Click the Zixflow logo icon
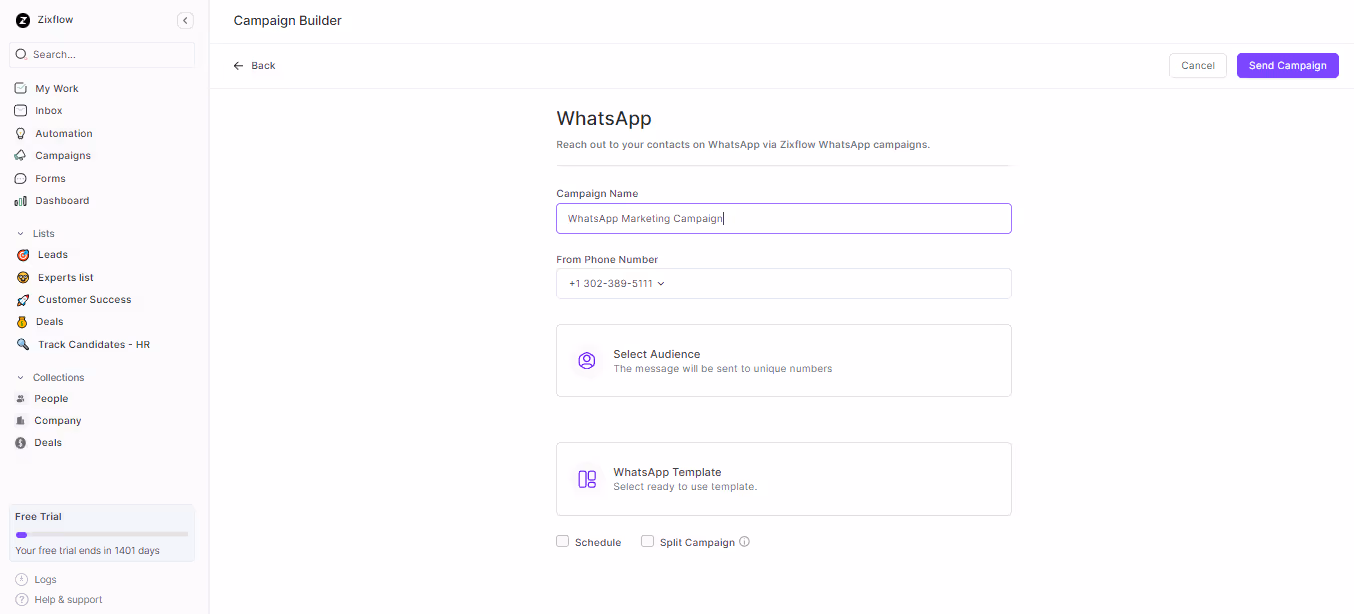Screen dimensions: 1354x614 point(23,20)
